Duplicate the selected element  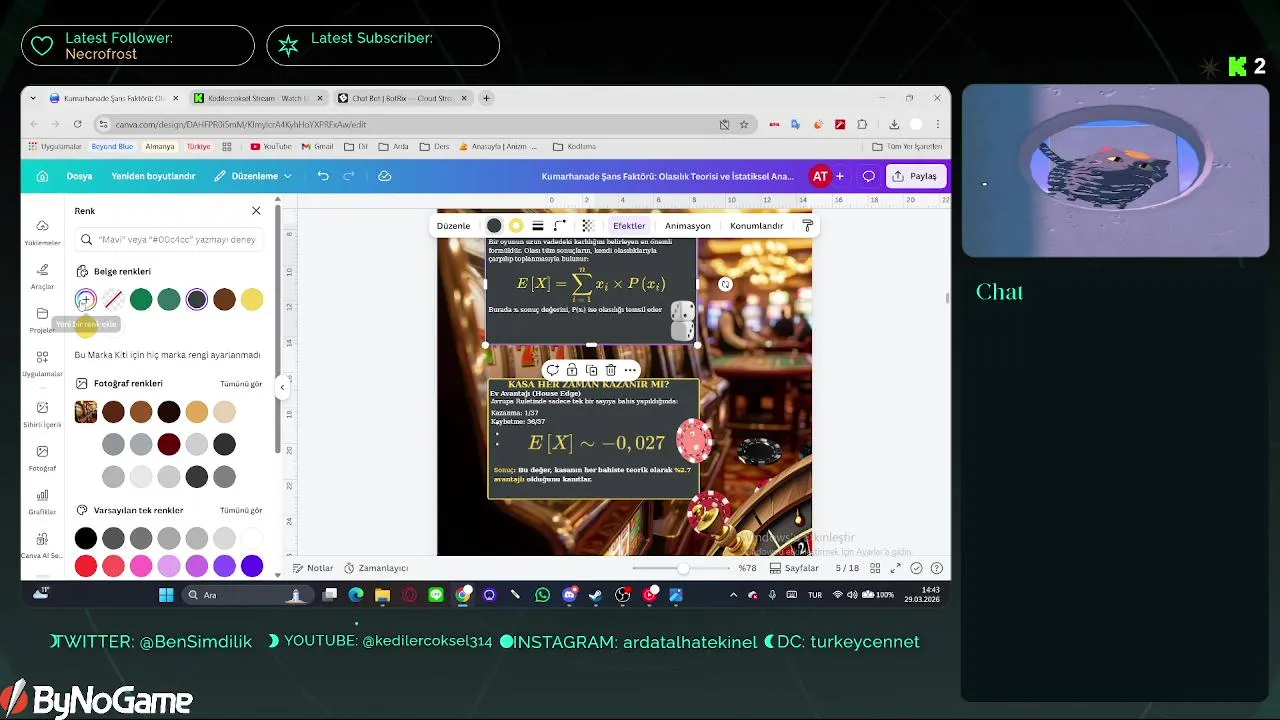point(591,370)
